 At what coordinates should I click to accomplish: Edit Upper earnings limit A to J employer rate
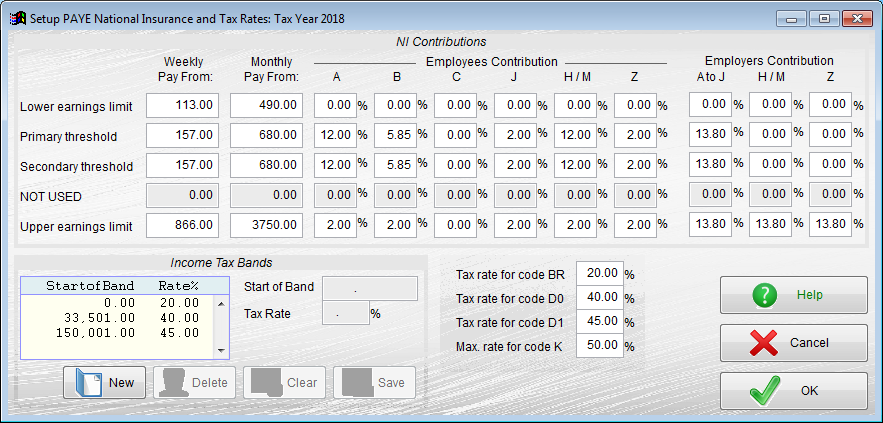pyautogui.click(x=711, y=224)
